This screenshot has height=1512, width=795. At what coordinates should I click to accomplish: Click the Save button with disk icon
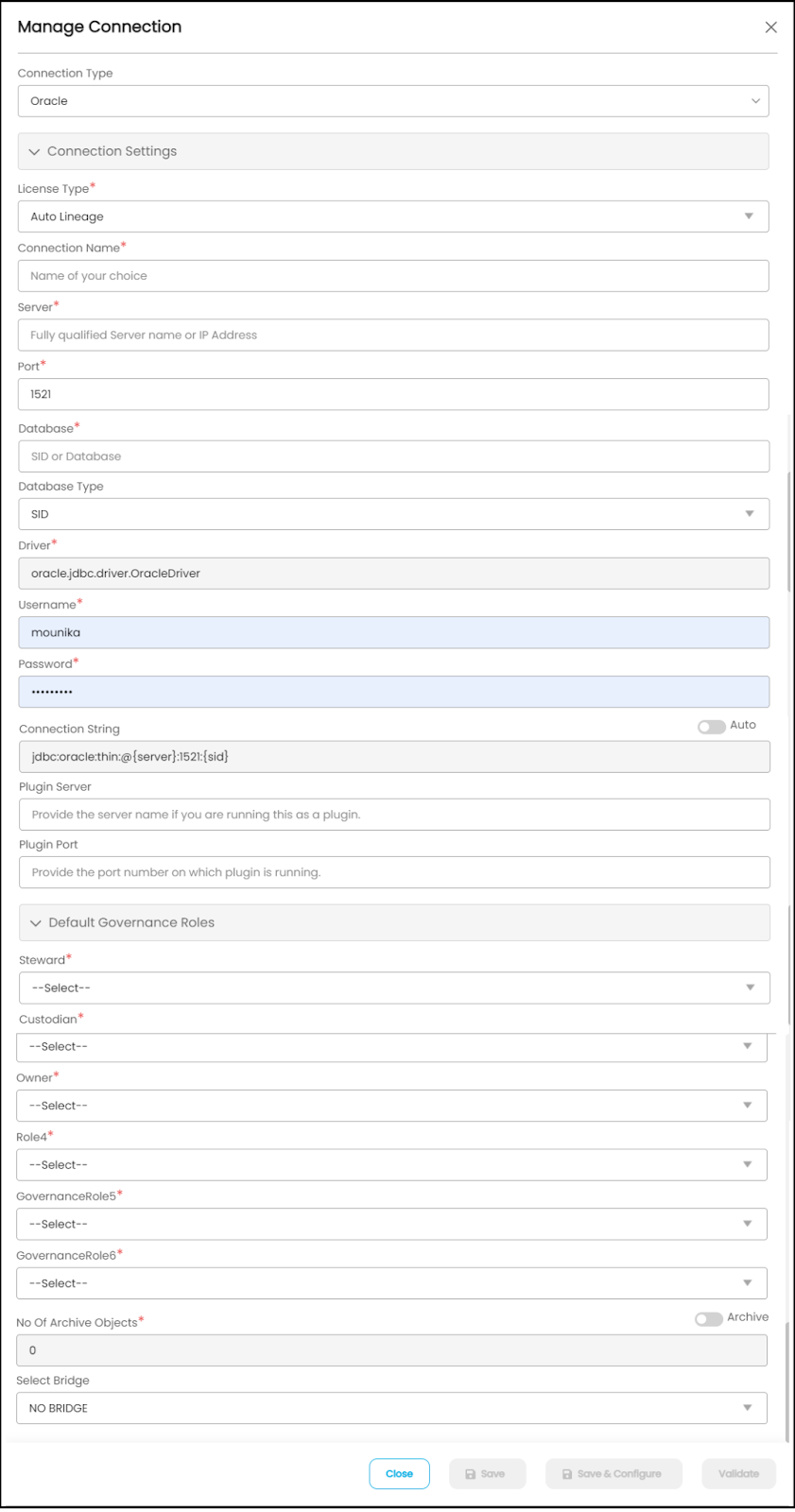(485, 1474)
